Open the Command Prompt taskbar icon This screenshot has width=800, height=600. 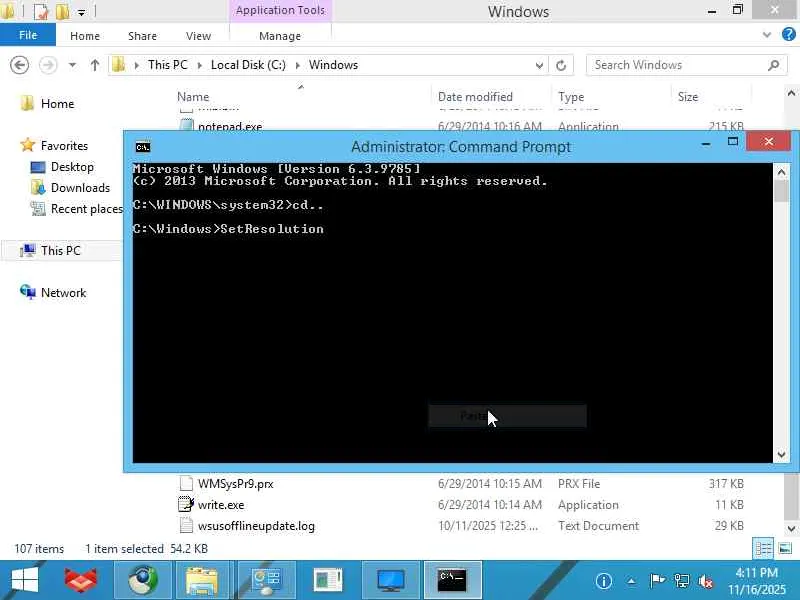pos(452,580)
